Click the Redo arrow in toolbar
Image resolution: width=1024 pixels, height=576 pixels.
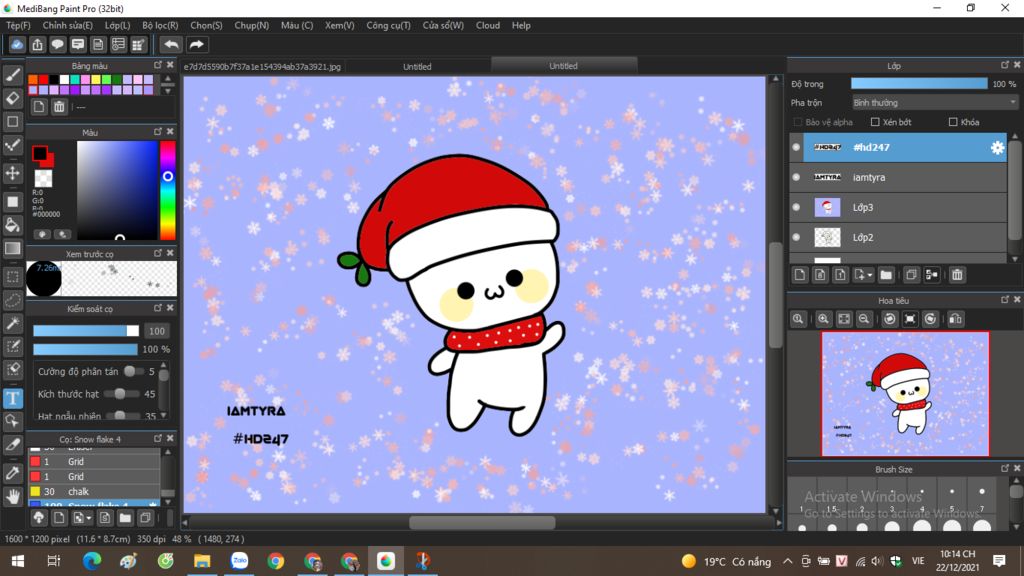(196, 44)
